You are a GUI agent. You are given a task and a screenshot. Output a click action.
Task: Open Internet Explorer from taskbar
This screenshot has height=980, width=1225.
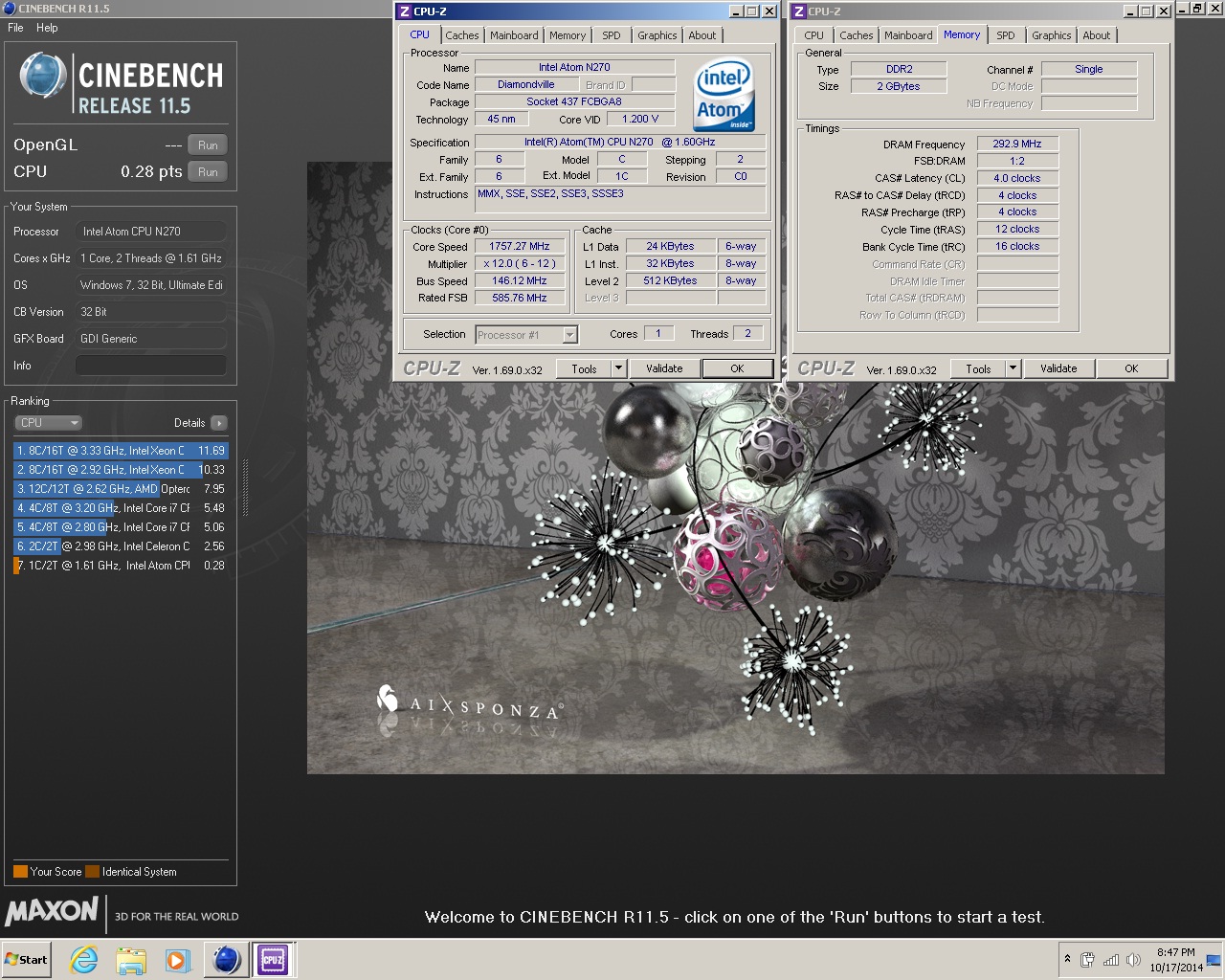click(x=84, y=960)
